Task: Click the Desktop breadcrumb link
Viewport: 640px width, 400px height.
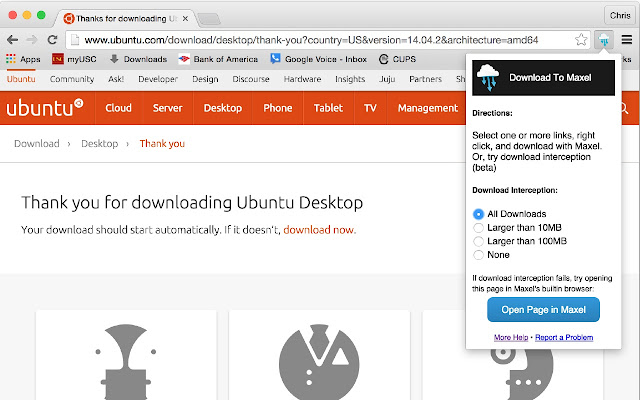Action: point(100,144)
